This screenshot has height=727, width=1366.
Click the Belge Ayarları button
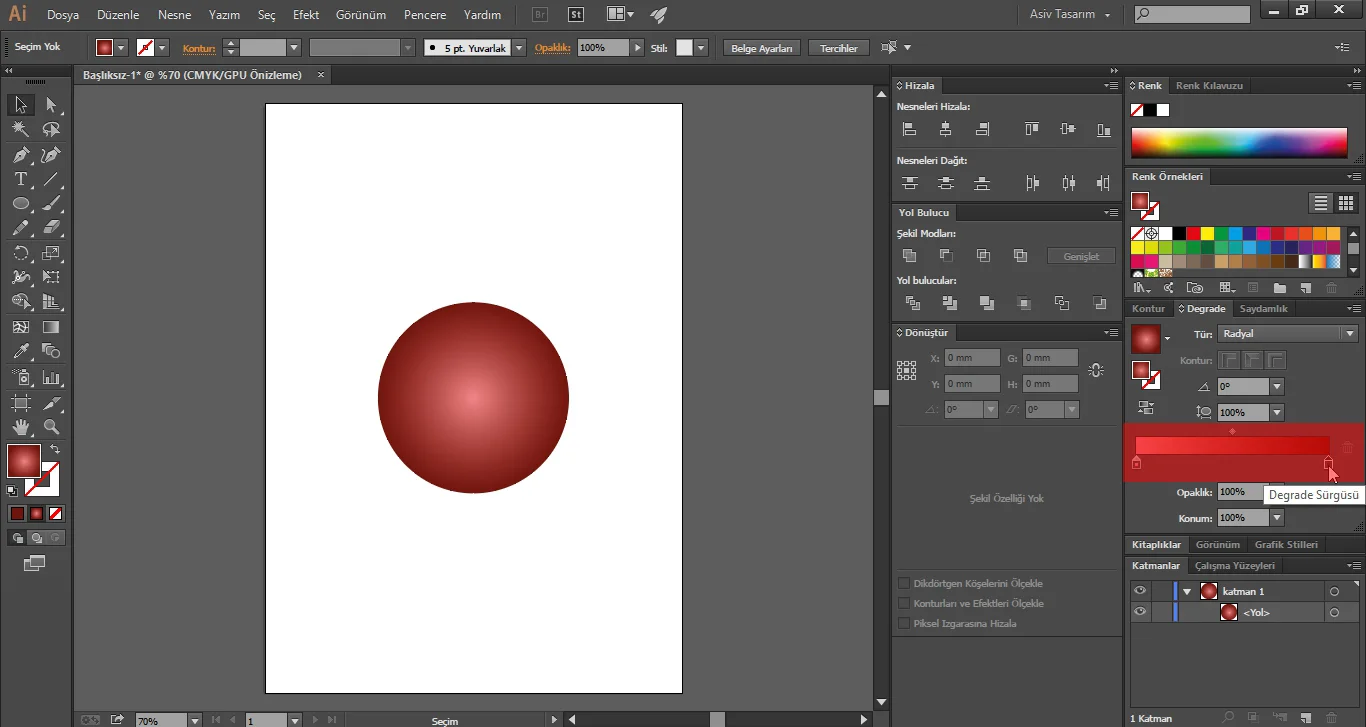[x=761, y=48]
